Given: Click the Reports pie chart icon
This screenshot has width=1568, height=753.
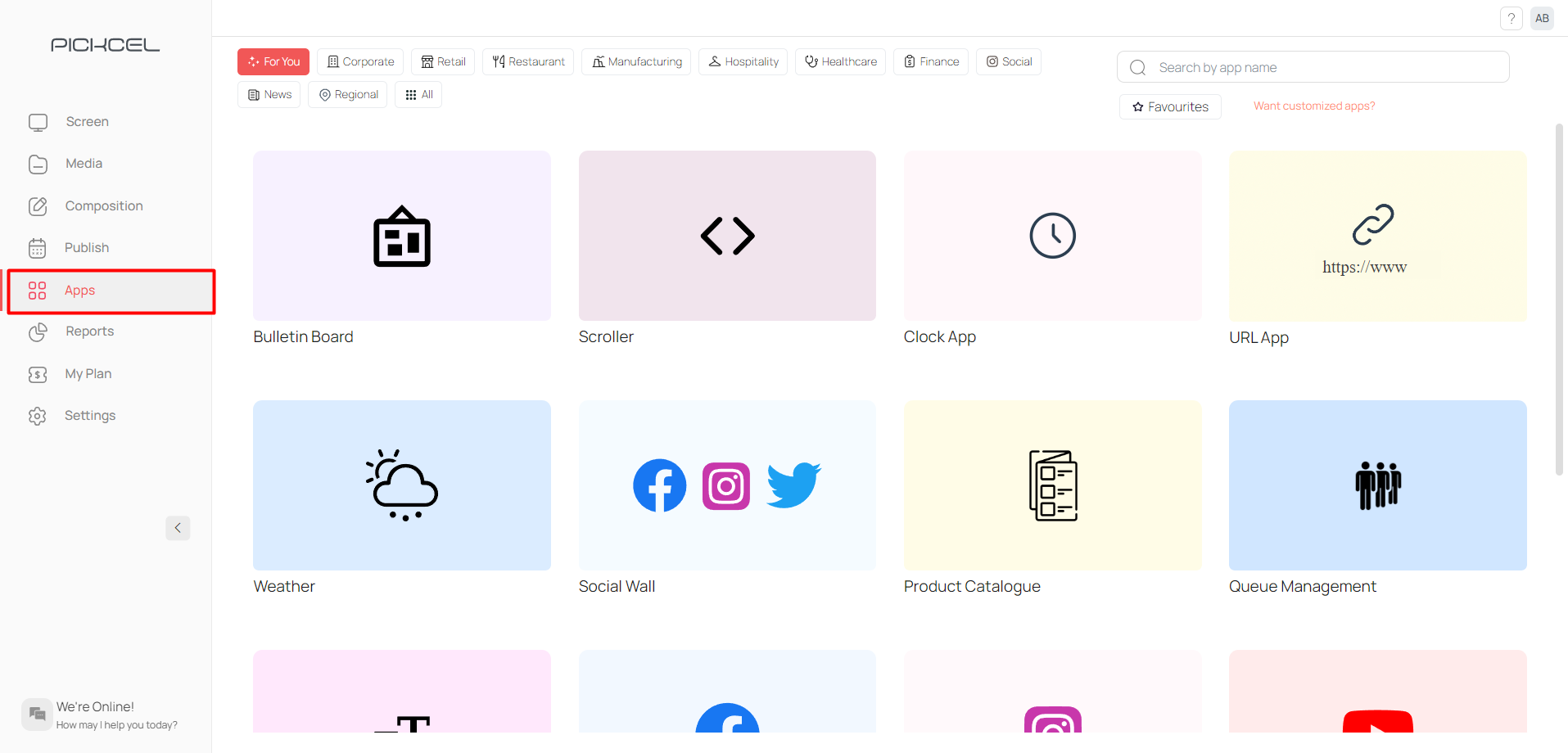Looking at the screenshot, I should point(38,331).
